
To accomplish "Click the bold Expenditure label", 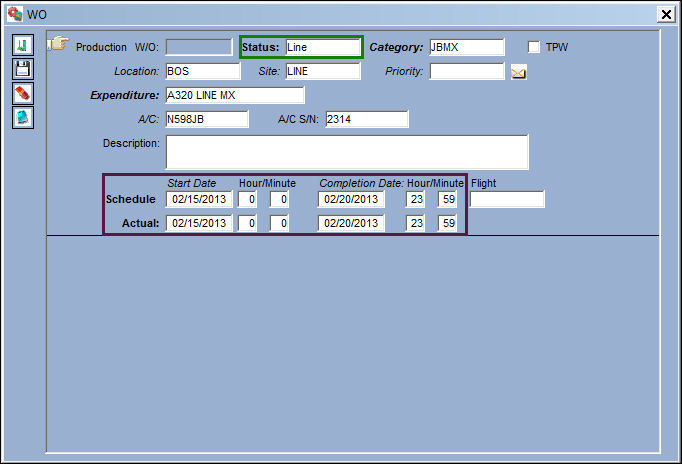I will 125,95.
